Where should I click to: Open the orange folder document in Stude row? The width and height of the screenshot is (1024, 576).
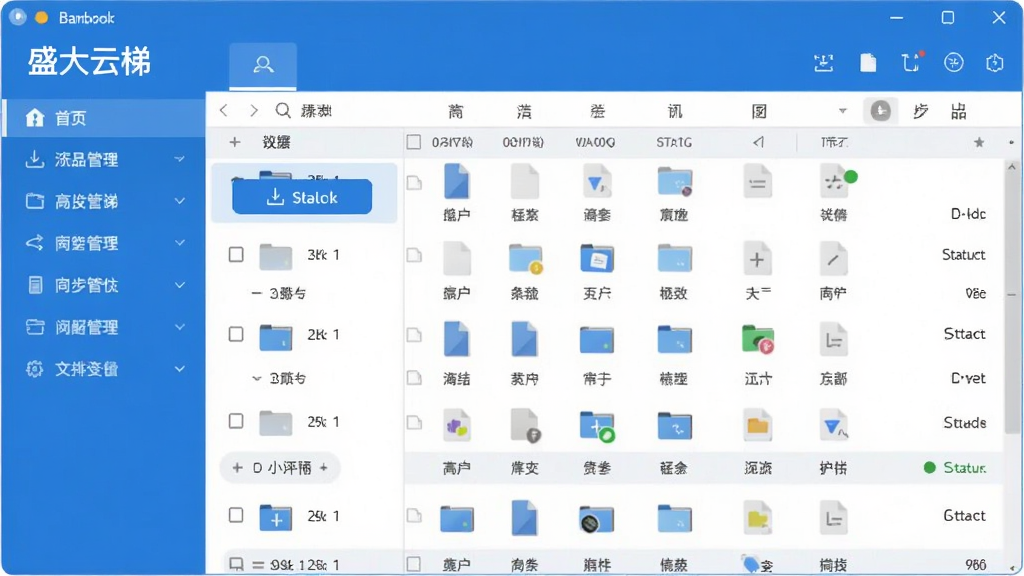click(x=758, y=426)
